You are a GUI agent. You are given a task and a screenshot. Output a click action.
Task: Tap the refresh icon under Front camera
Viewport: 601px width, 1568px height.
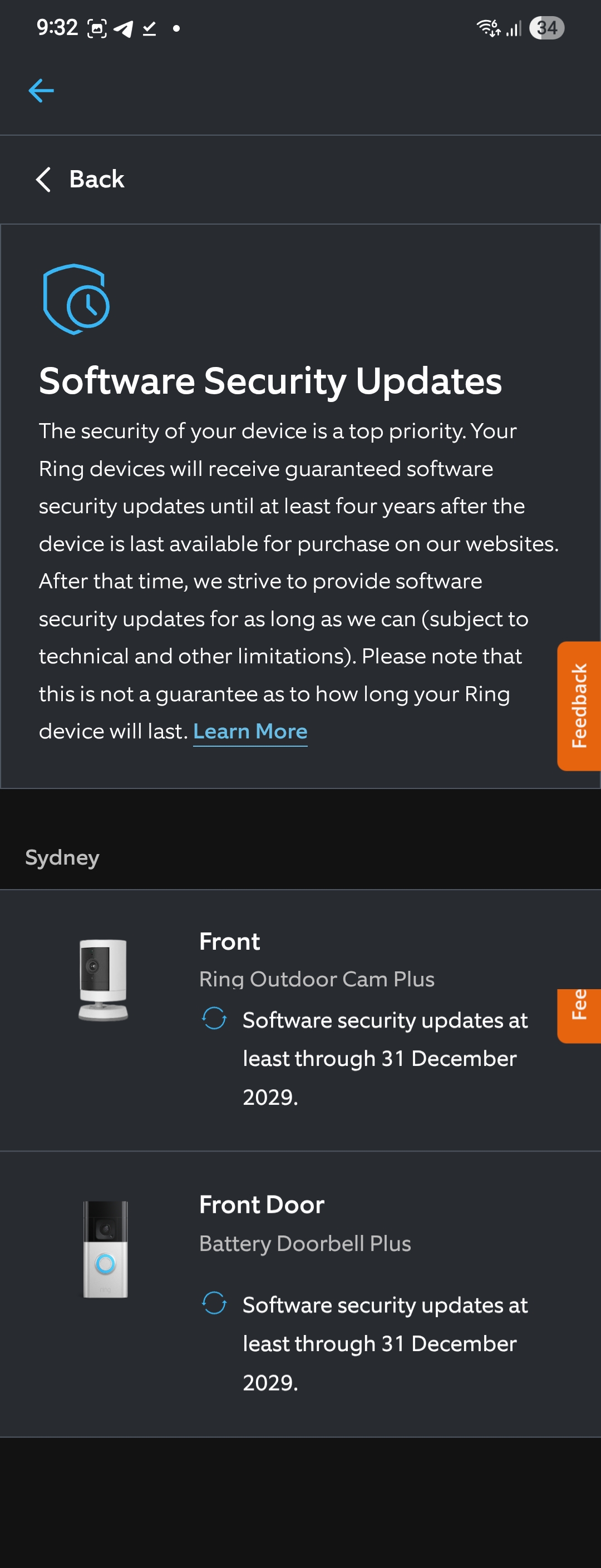pos(214,1018)
